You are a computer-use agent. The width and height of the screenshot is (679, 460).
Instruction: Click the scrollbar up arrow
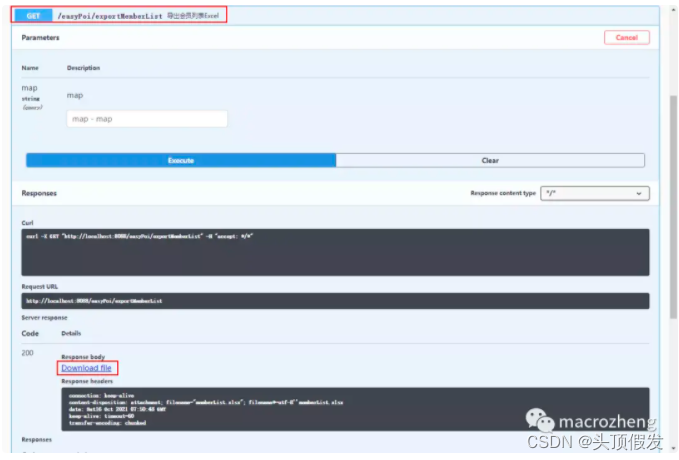pos(673,10)
